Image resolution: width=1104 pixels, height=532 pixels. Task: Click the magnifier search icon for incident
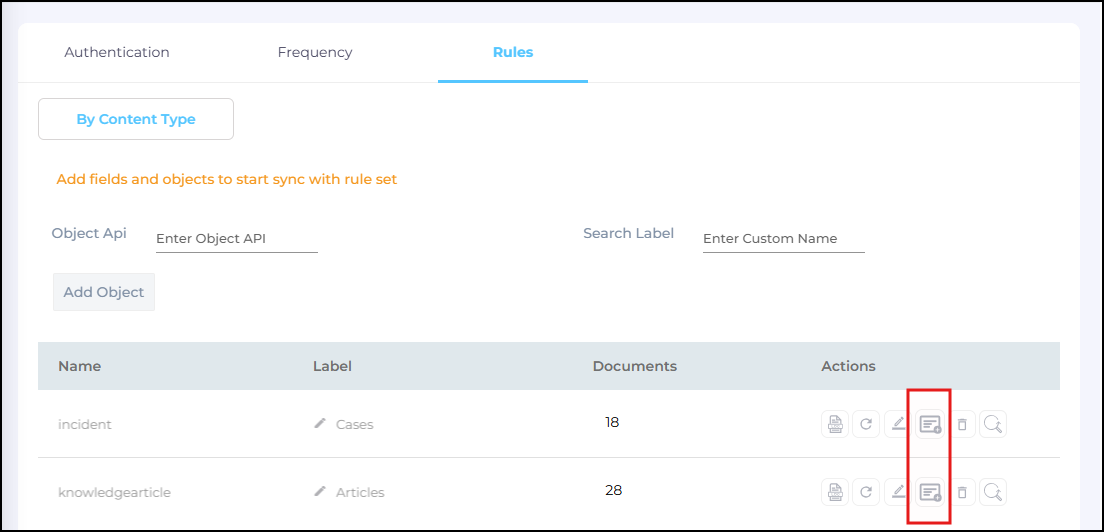tap(993, 424)
